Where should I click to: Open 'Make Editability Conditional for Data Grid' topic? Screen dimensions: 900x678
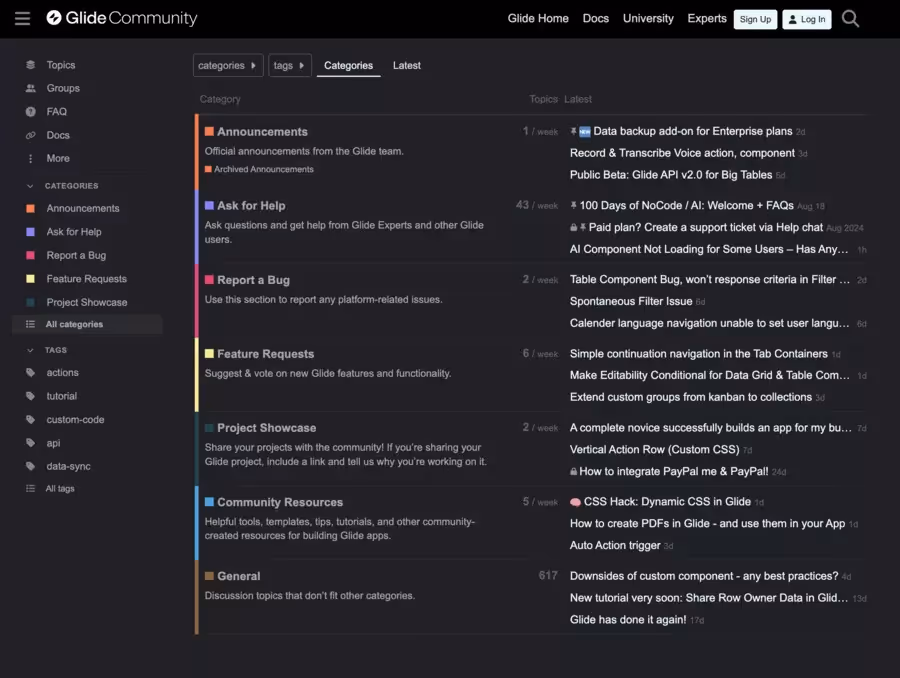coord(709,375)
